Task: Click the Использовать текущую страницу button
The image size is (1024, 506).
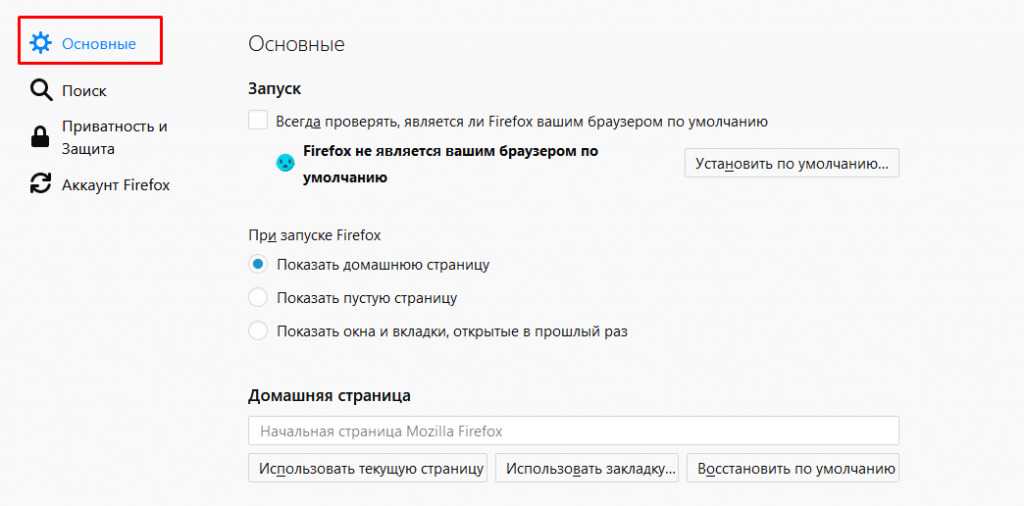Action: (x=367, y=468)
